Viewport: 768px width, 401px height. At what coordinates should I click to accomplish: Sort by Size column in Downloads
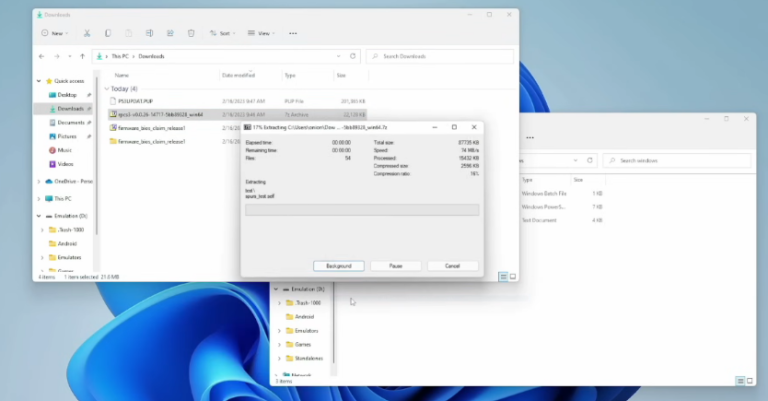[x=341, y=75]
